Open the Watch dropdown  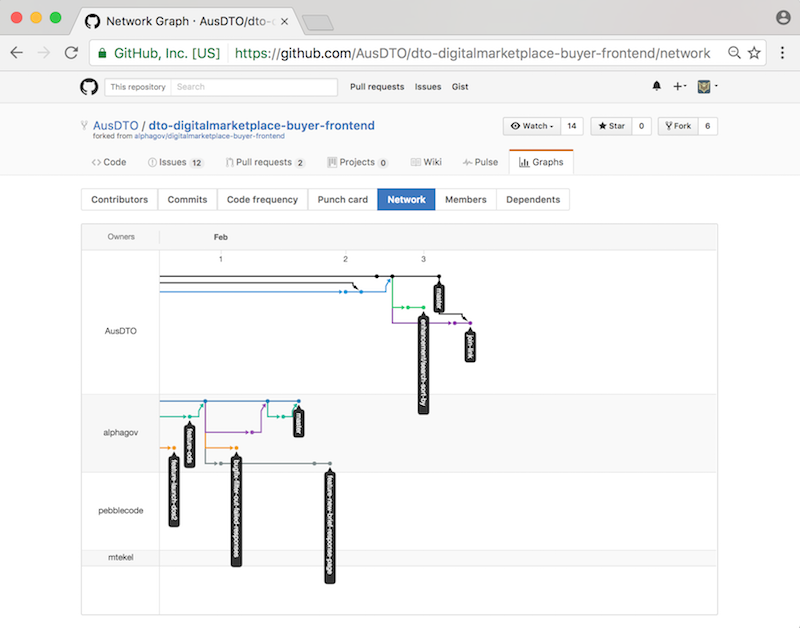coord(532,126)
